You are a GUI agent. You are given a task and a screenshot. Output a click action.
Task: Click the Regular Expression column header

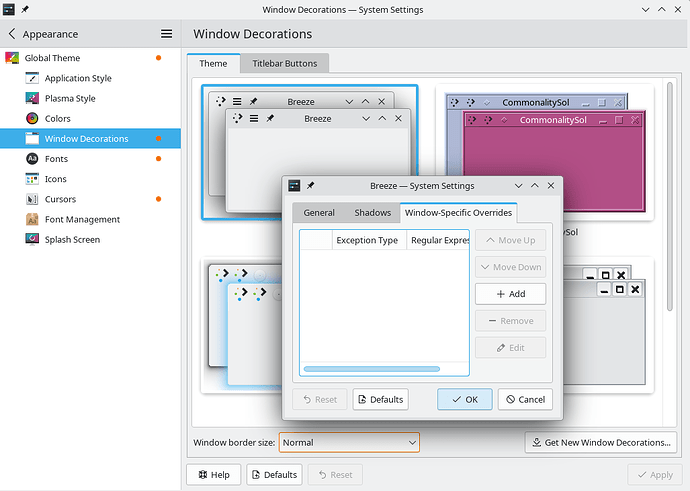pos(438,240)
